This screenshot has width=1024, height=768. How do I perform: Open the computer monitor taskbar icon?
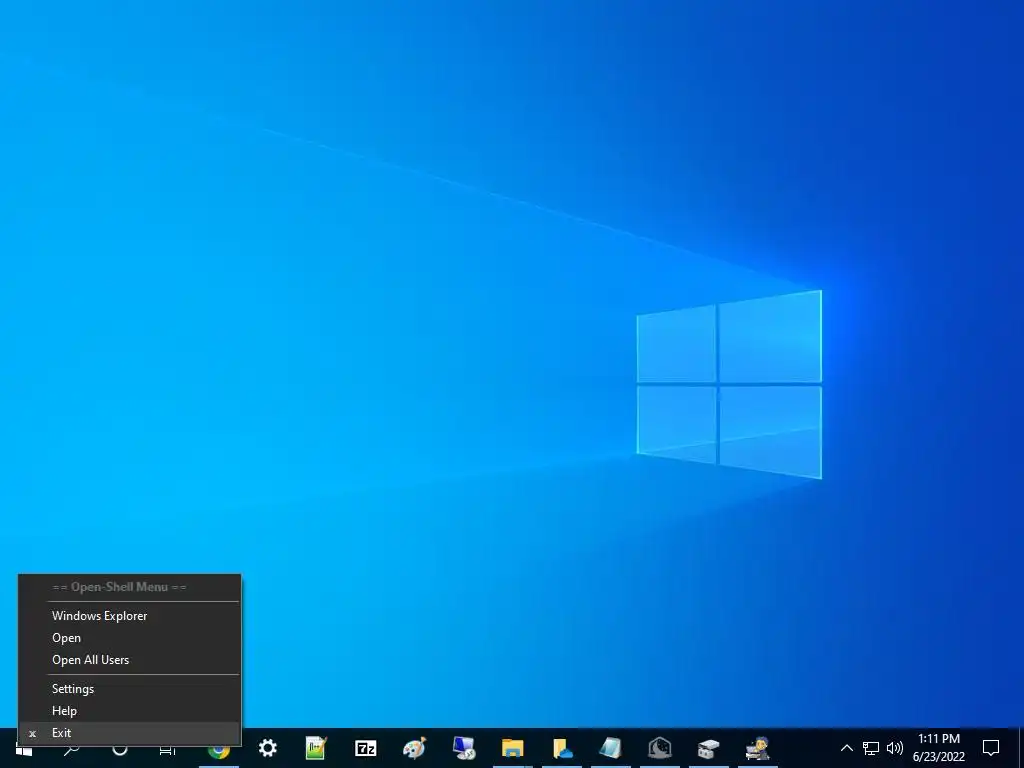464,748
